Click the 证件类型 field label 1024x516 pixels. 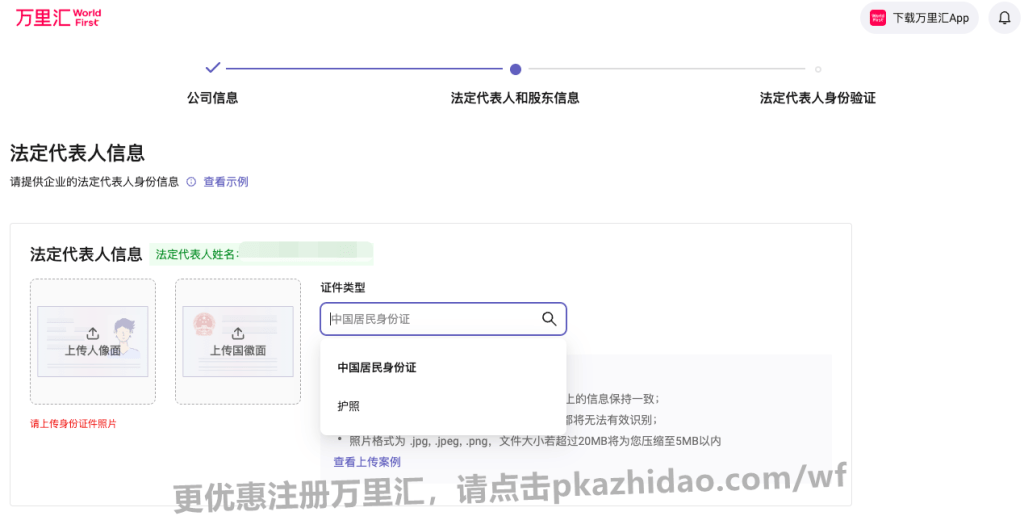tap(343, 287)
